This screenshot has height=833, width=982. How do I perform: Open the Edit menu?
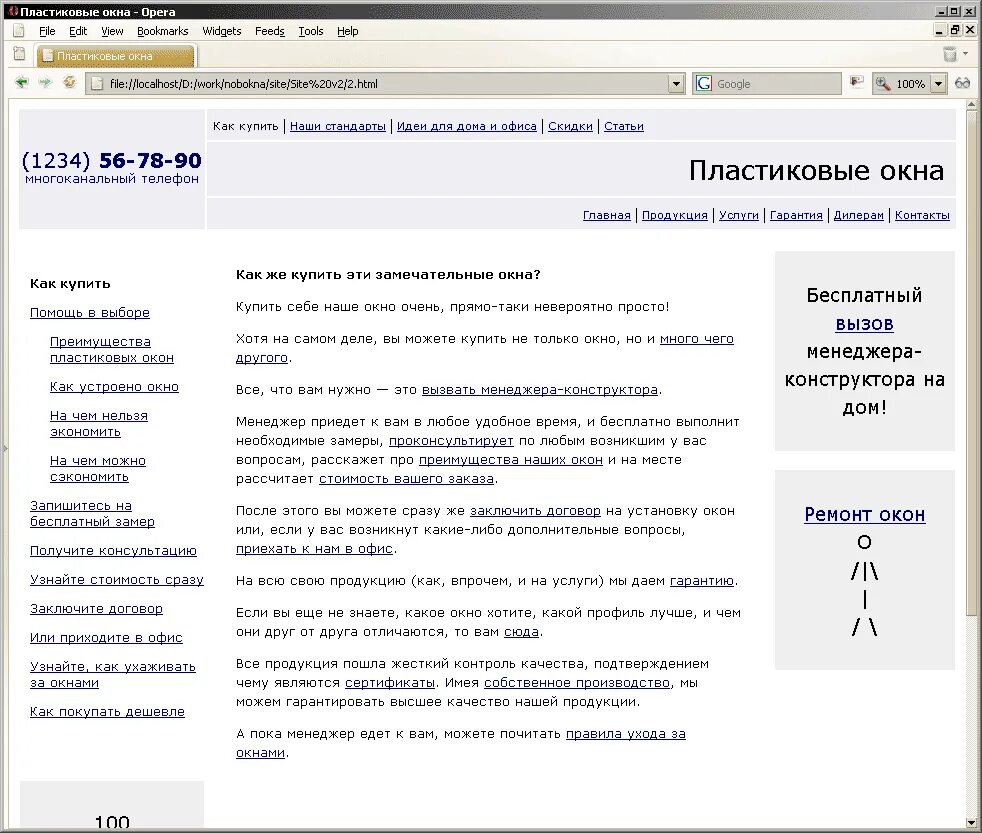(x=78, y=31)
